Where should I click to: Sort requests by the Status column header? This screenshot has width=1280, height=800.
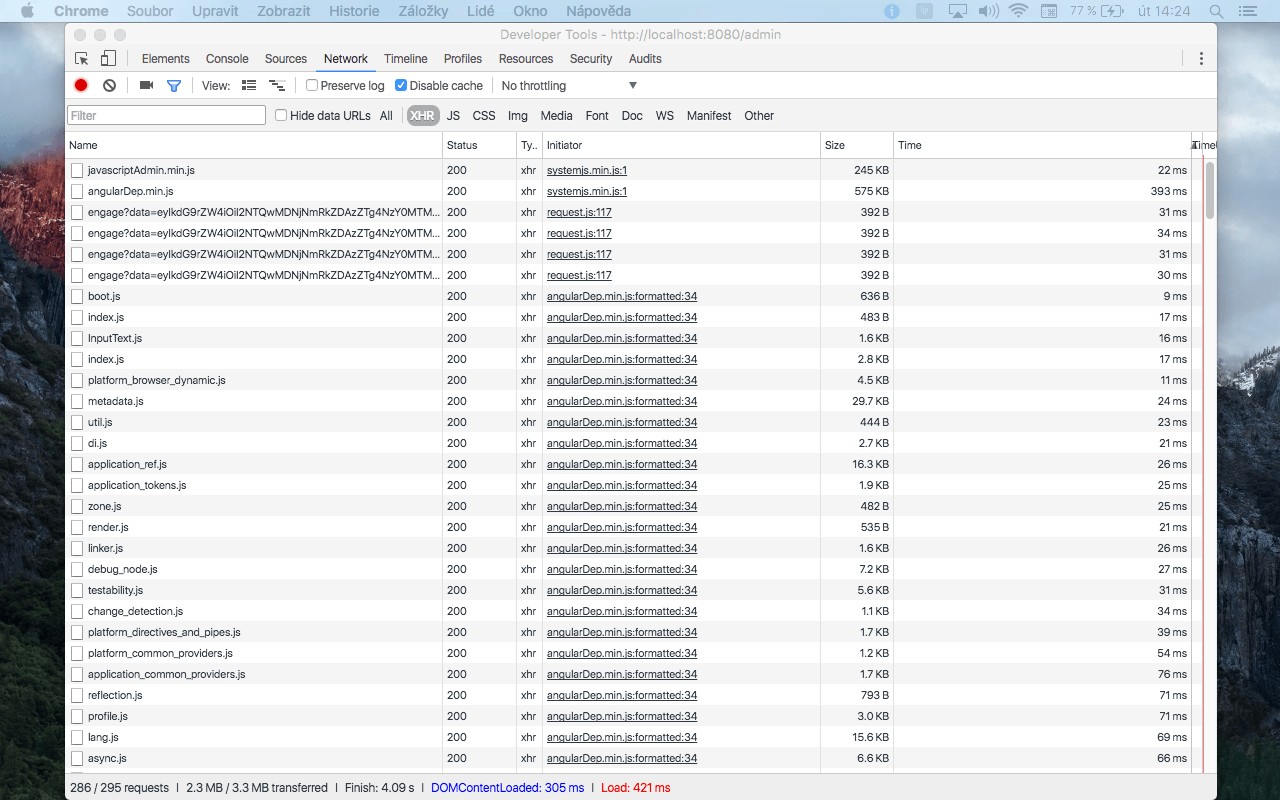point(462,145)
